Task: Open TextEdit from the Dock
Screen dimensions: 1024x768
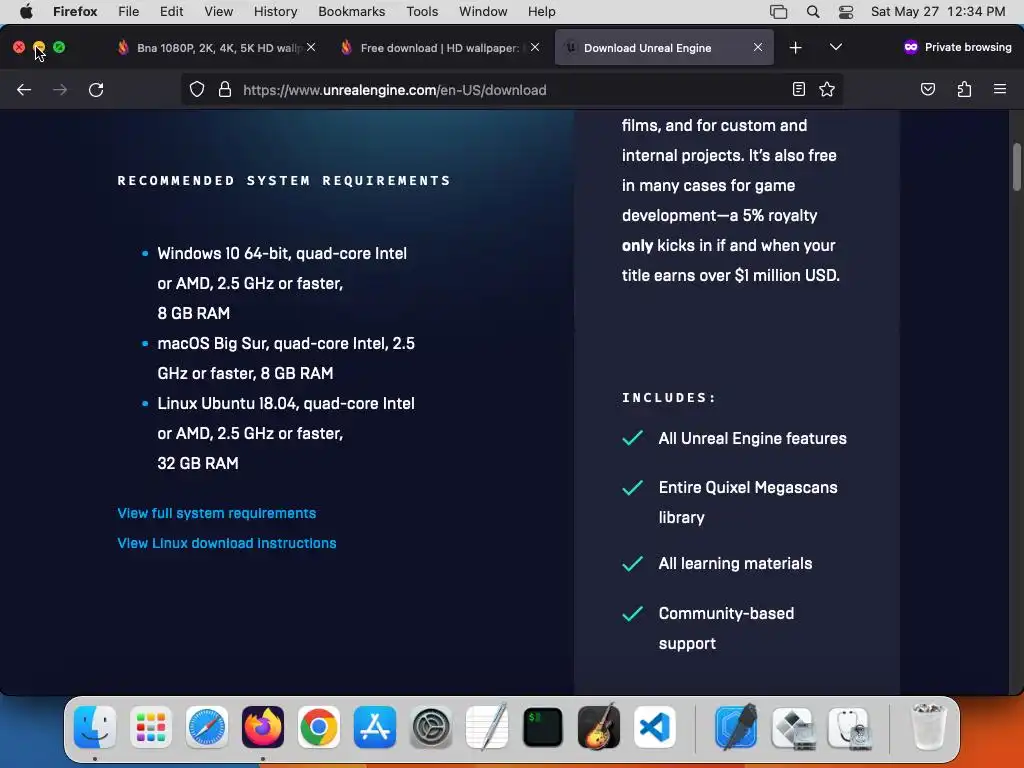Action: 487,726
